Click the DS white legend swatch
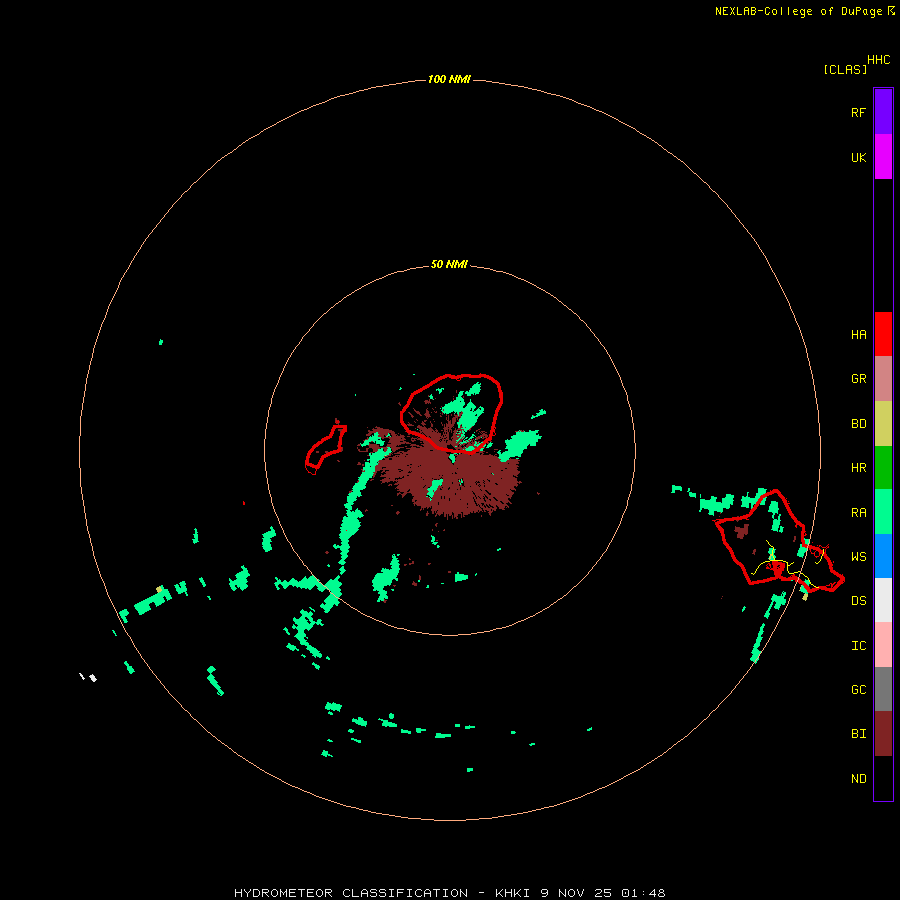 [883, 600]
